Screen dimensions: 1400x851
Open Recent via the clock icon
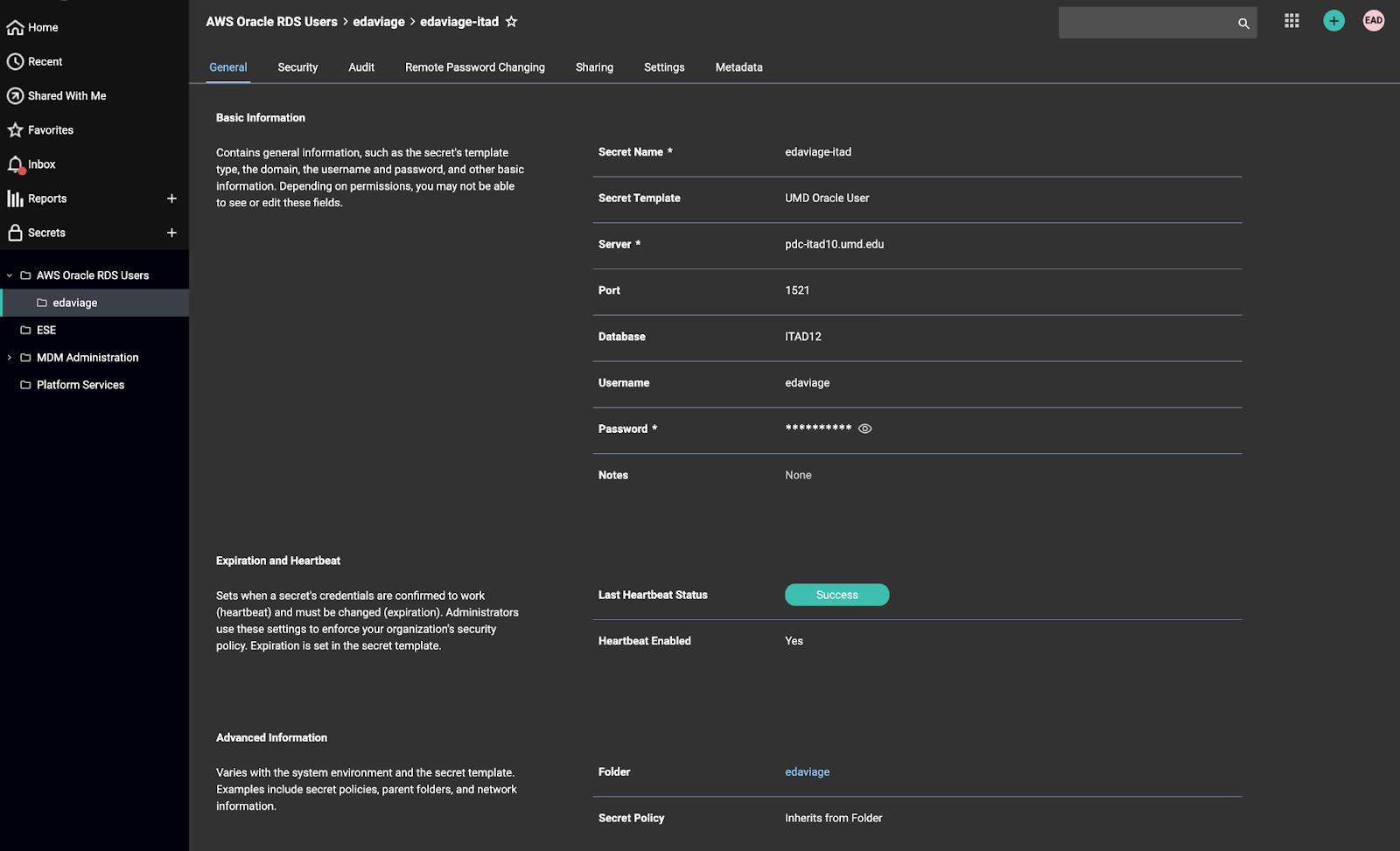click(x=15, y=62)
